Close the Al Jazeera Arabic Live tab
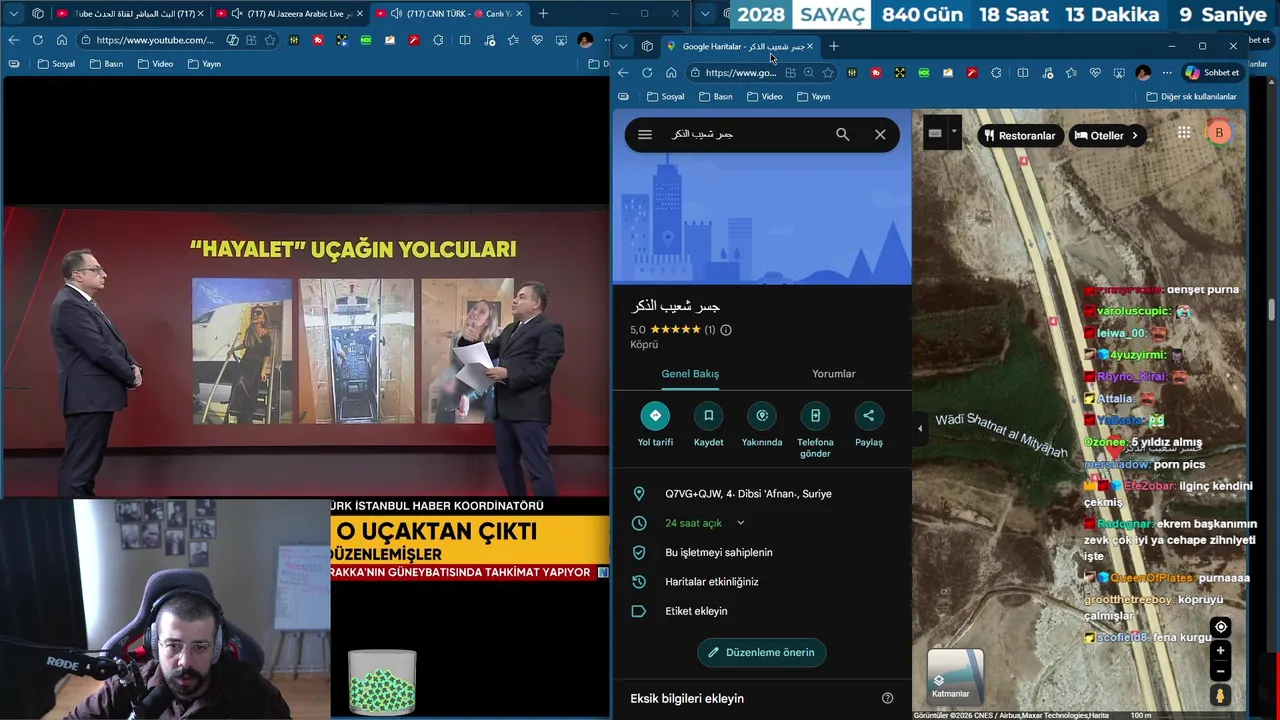 pos(360,13)
